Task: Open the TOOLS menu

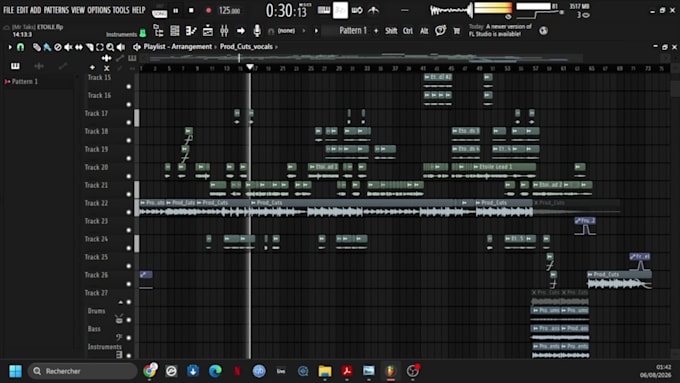Action: (x=121, y=10)
